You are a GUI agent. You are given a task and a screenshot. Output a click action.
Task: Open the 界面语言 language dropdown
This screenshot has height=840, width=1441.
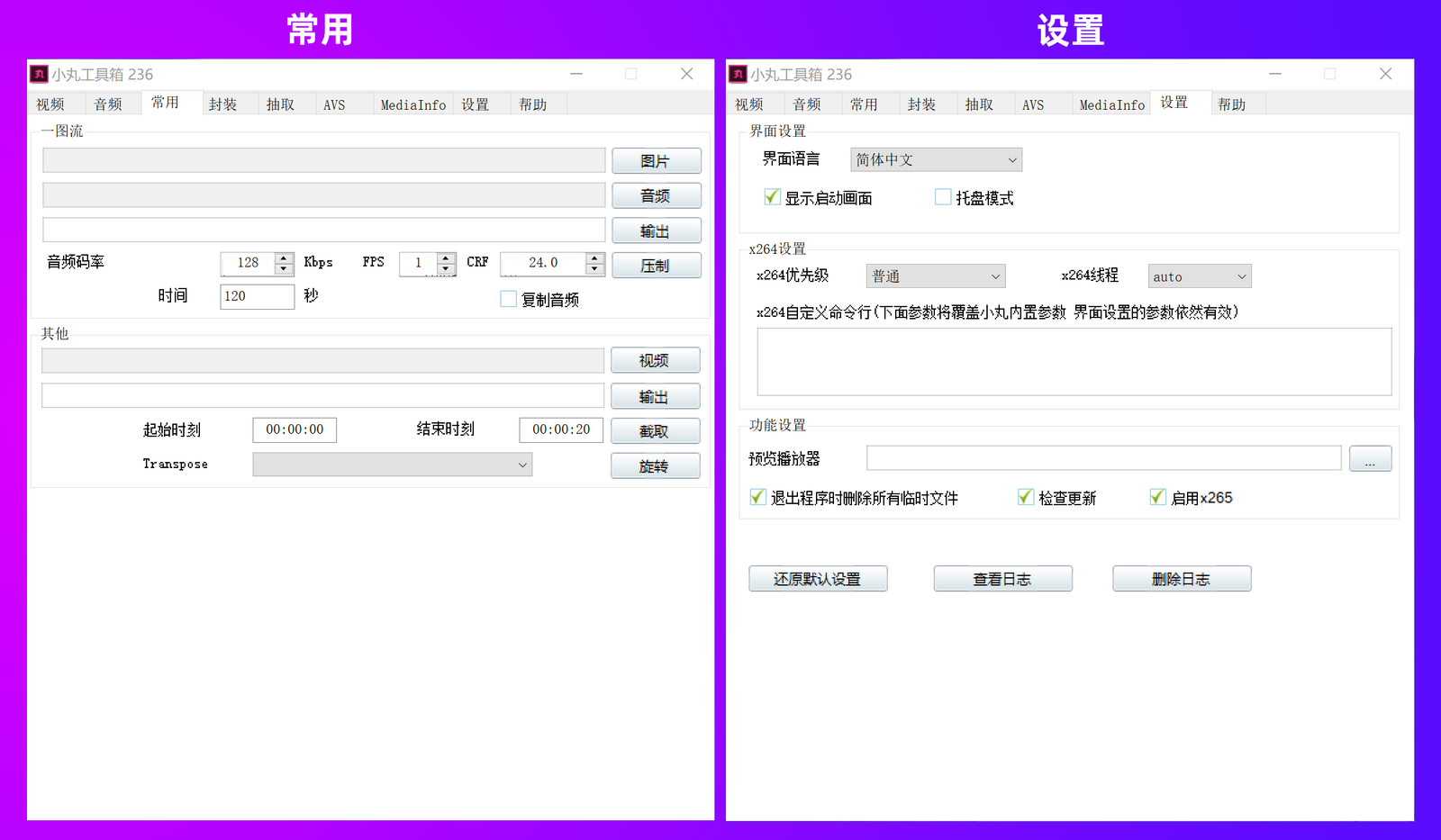tap(935, 159)
